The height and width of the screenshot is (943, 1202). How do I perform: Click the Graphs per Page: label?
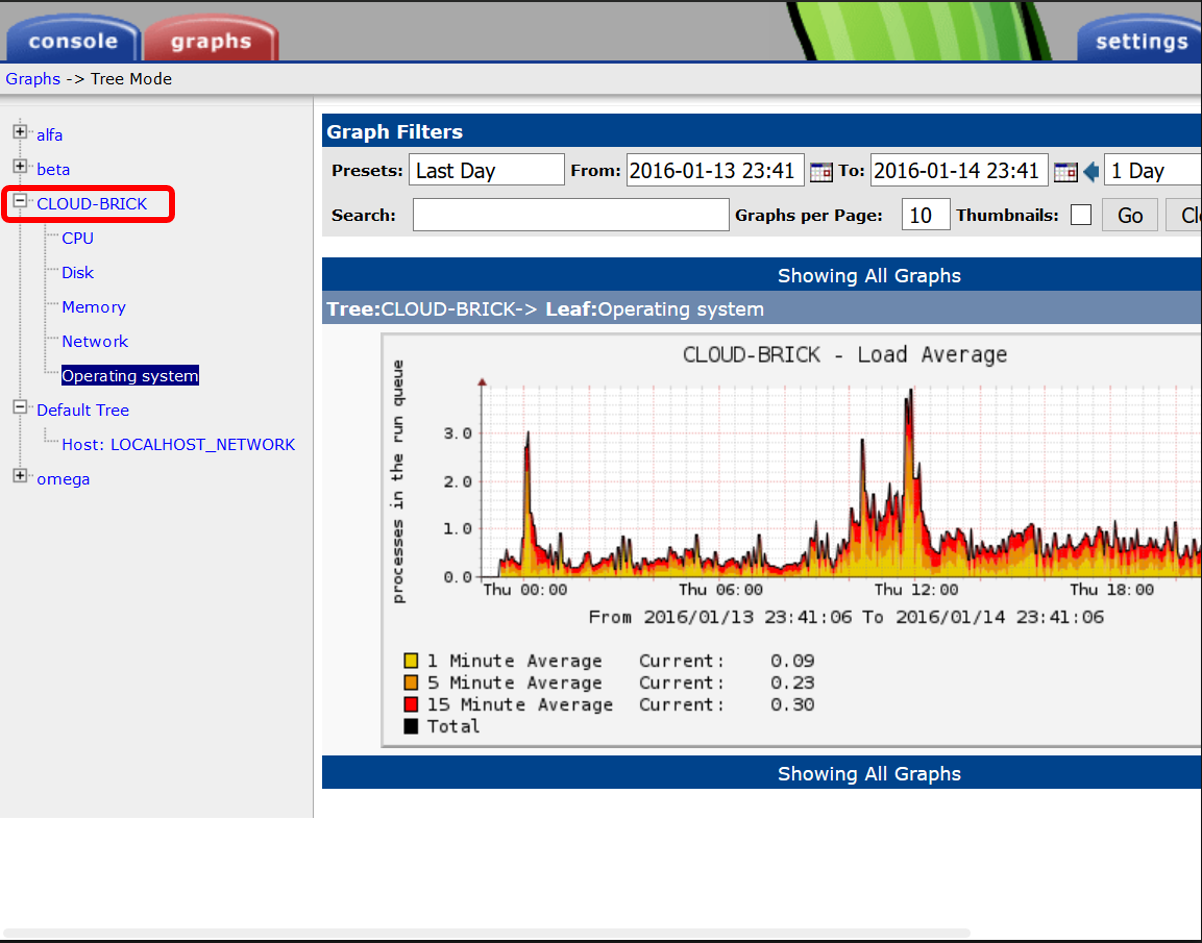click(809, 215)
